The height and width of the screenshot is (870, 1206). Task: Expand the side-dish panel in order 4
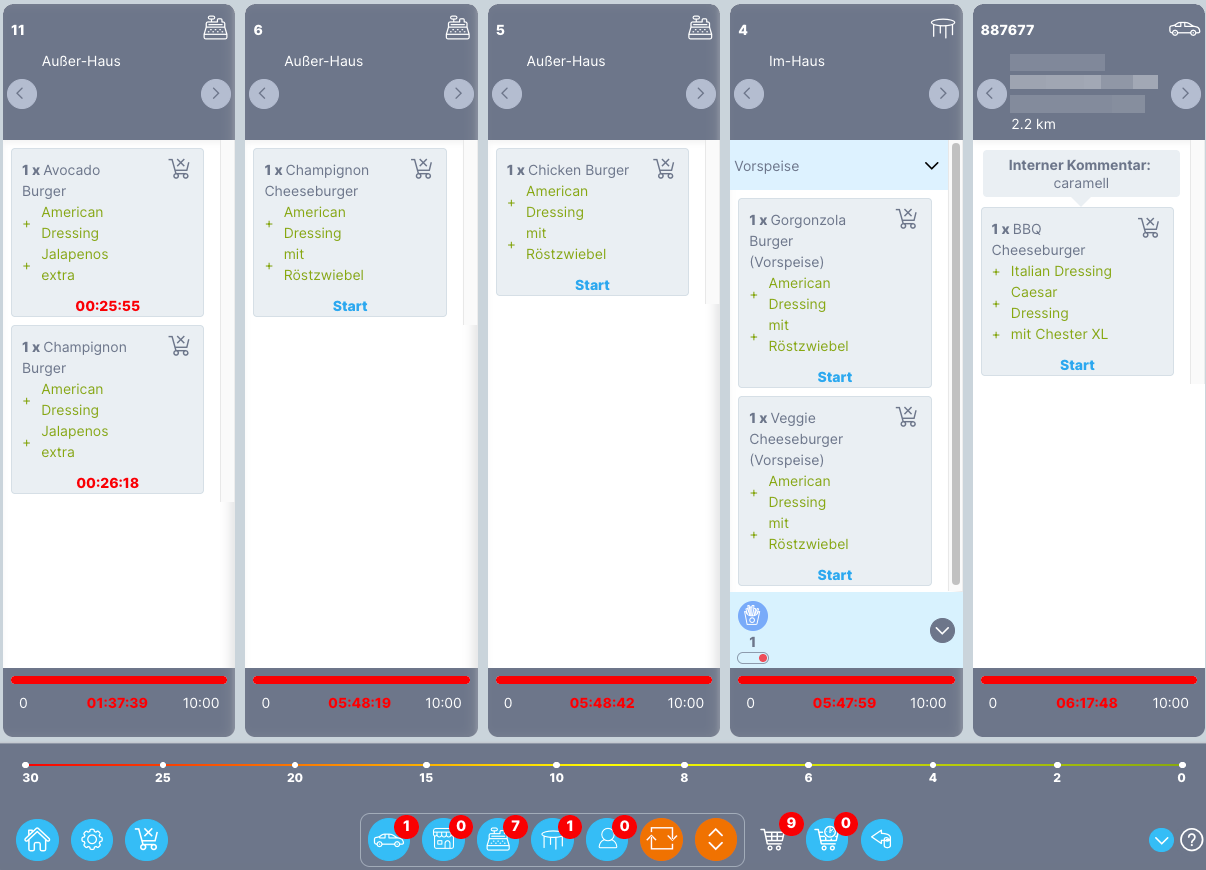pos(942,630)
